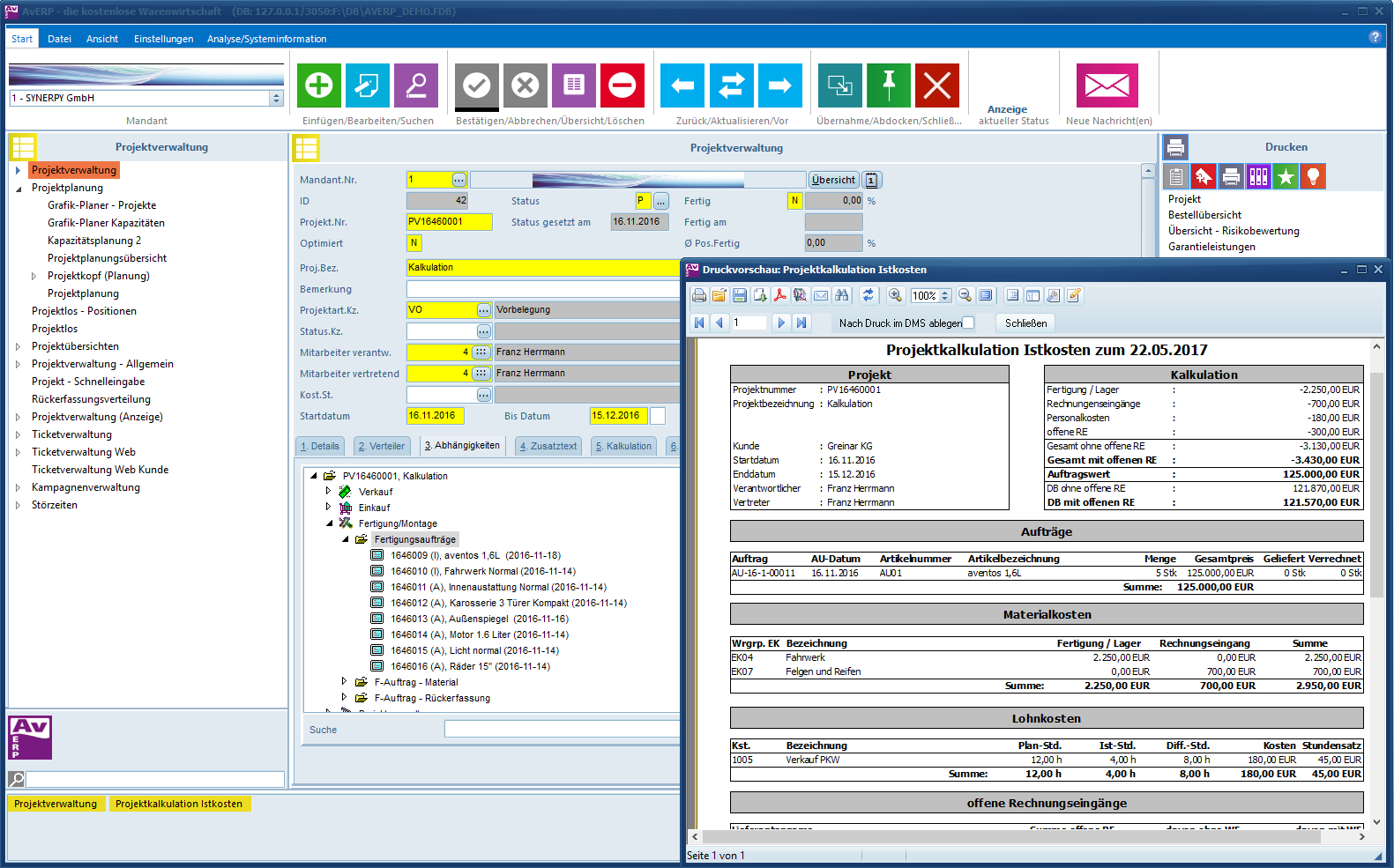
Task: Expand the Verkauf node in dependency tree
Action: coord(328,492)
